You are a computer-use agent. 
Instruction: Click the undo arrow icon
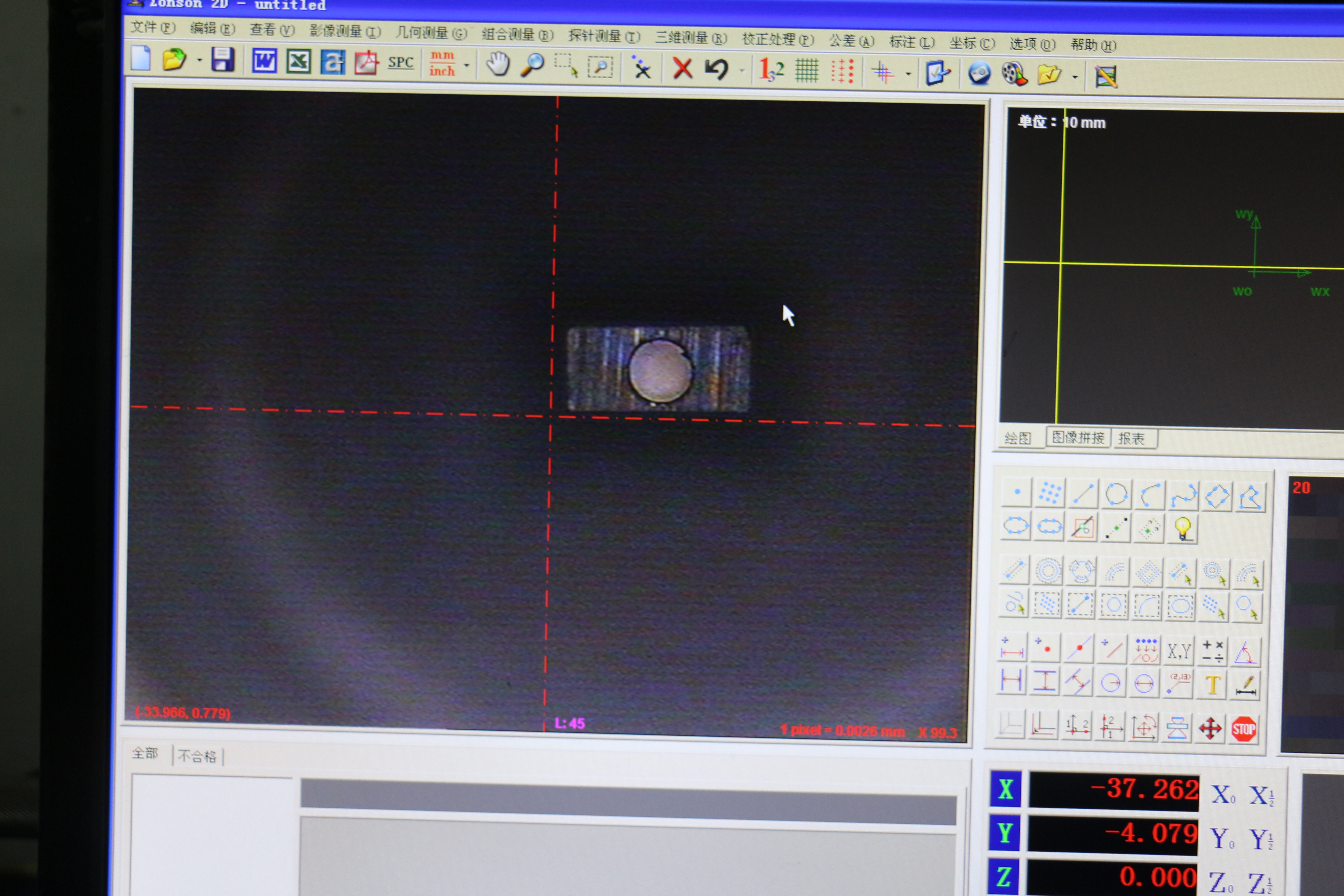[x=717, y=69]
